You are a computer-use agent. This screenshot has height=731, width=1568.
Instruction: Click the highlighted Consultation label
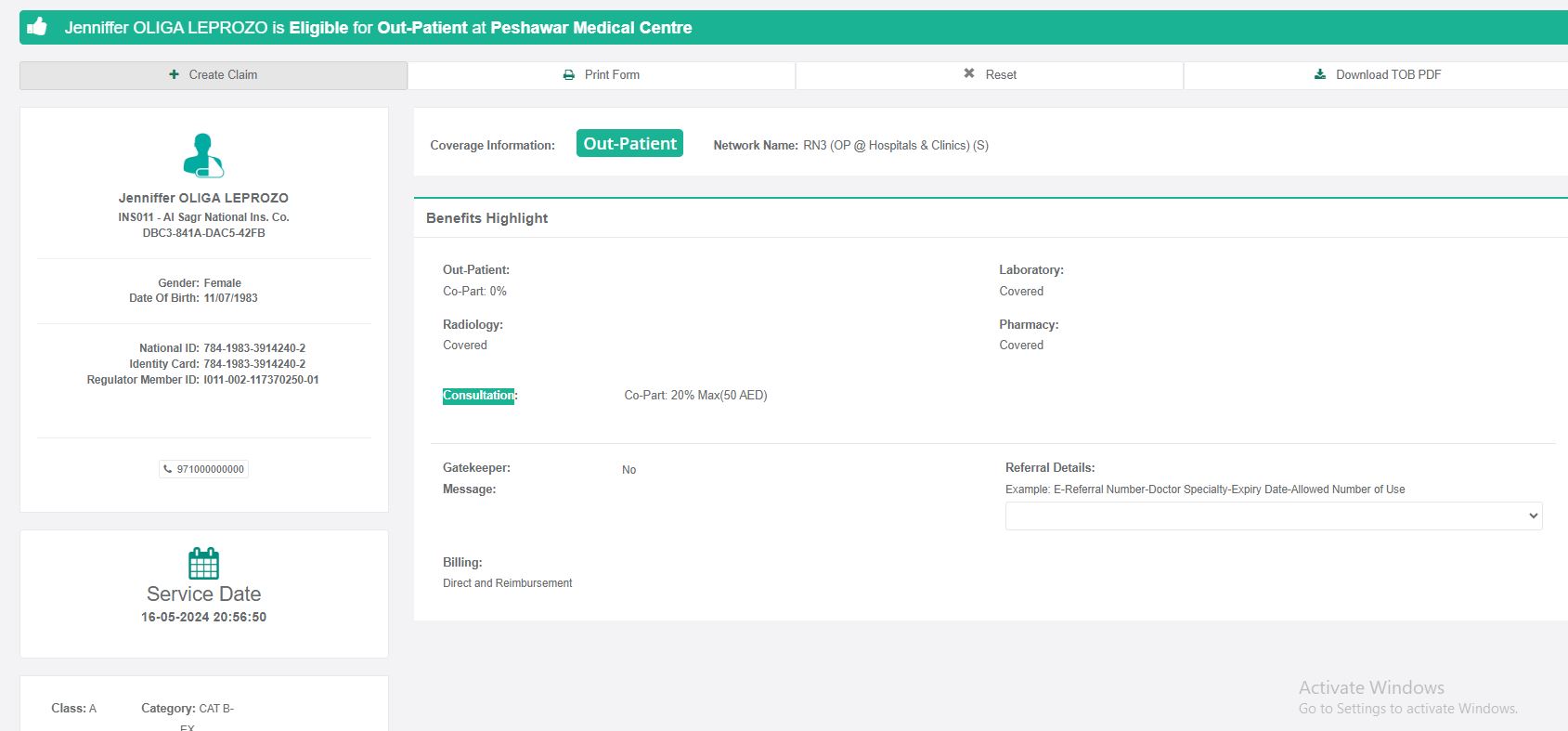478,396
